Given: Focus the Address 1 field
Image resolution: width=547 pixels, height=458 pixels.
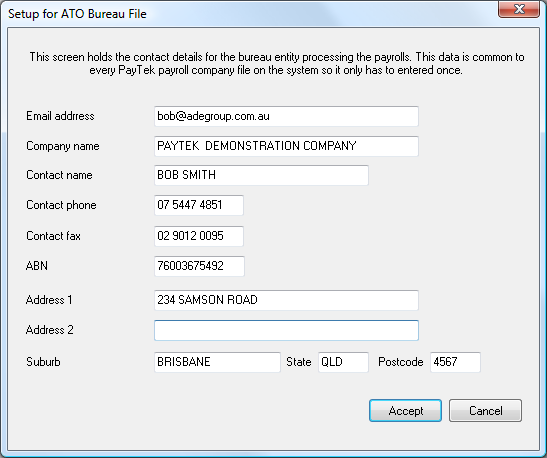Looking at the screenshot, I should 286,300.
